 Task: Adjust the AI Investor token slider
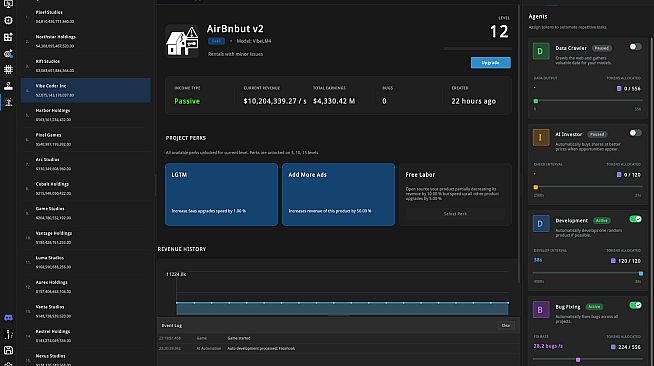(587, 187)
